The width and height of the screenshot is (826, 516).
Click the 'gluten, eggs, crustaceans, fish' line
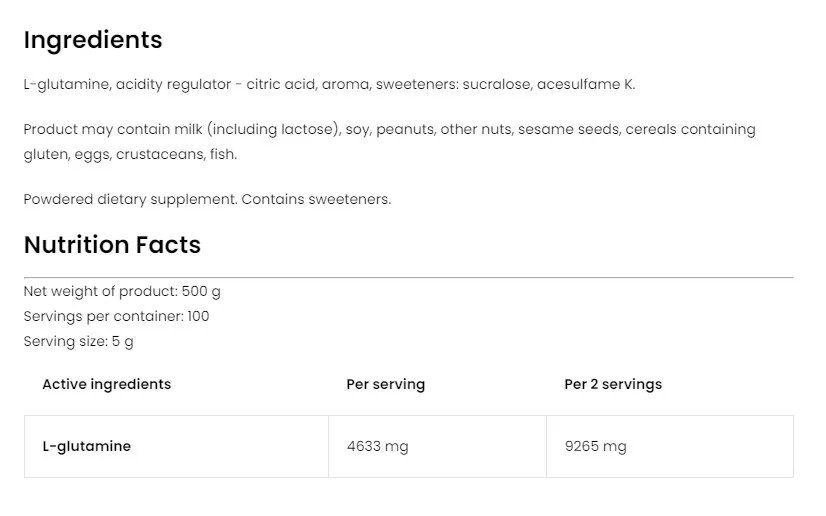[130, 155]
